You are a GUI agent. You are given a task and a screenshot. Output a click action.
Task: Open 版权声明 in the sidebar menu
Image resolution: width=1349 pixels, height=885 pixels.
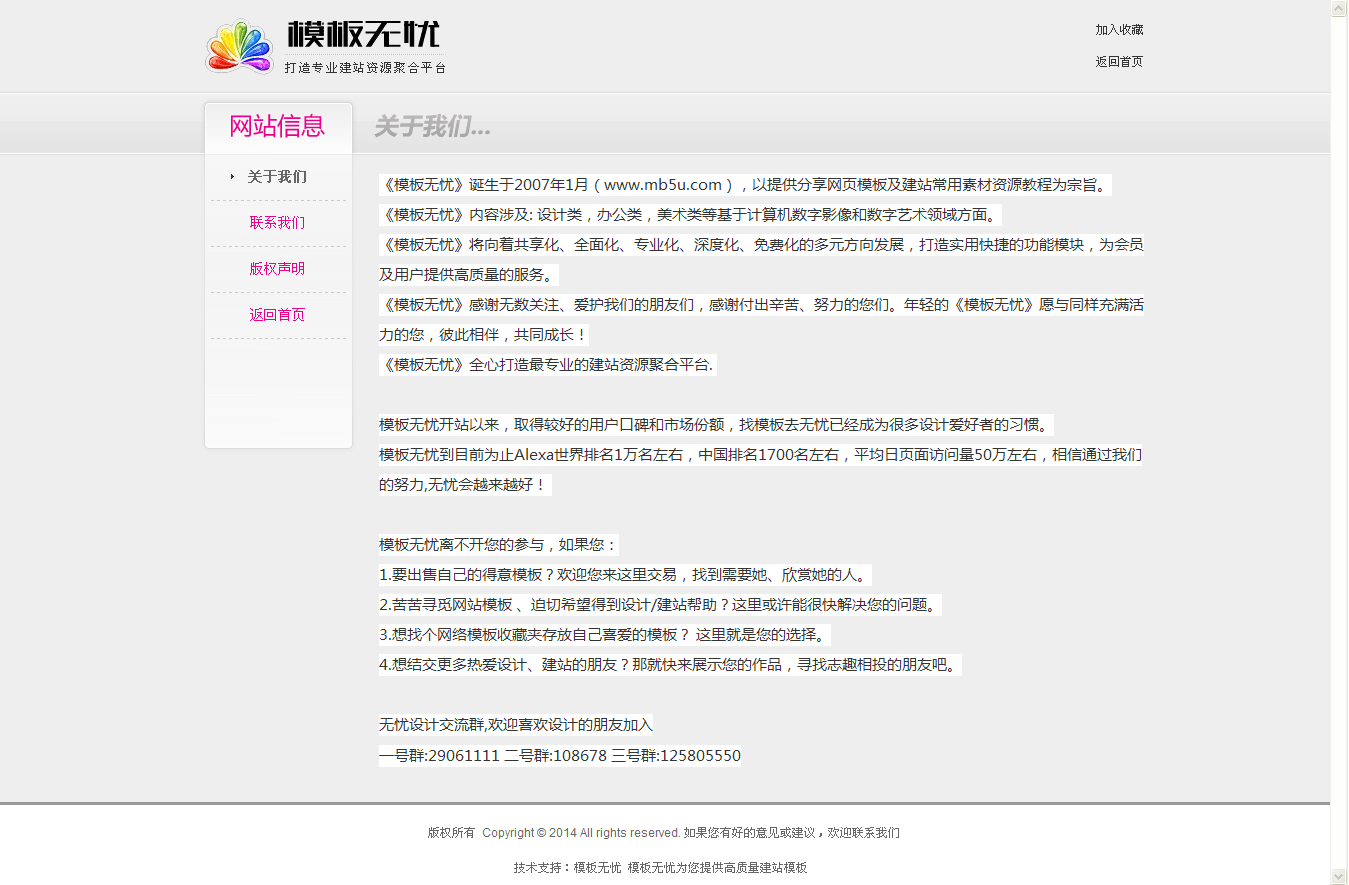pos(277,269)
